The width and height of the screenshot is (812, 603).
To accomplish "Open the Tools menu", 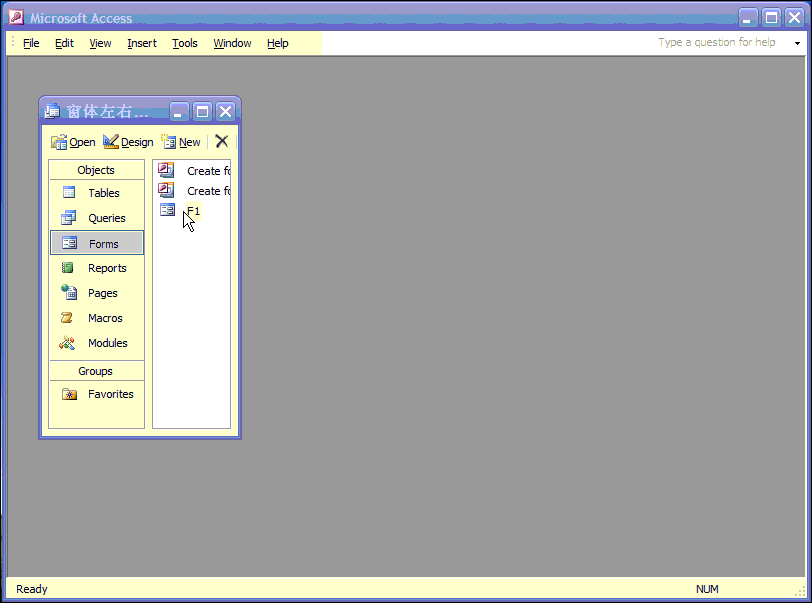I will click(184, 43).
